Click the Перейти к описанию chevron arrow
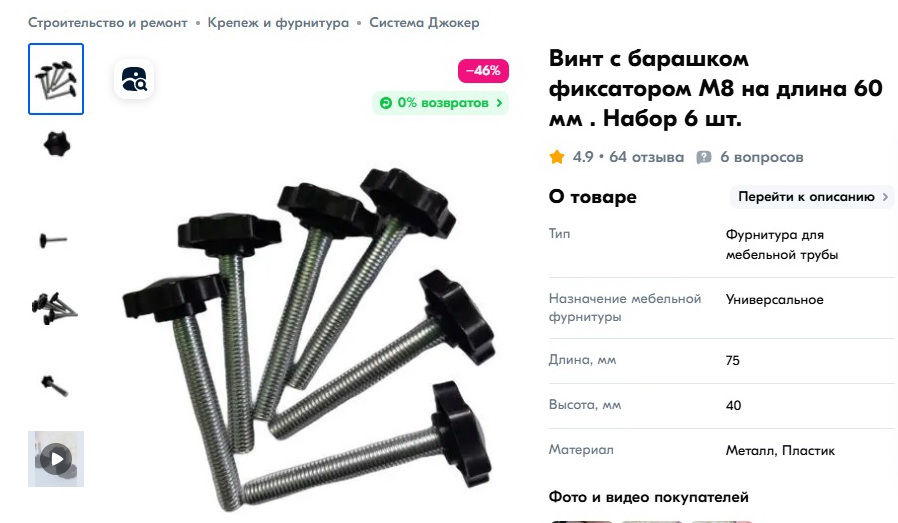This screenshot has width=898, height=523. click(885, 197)
